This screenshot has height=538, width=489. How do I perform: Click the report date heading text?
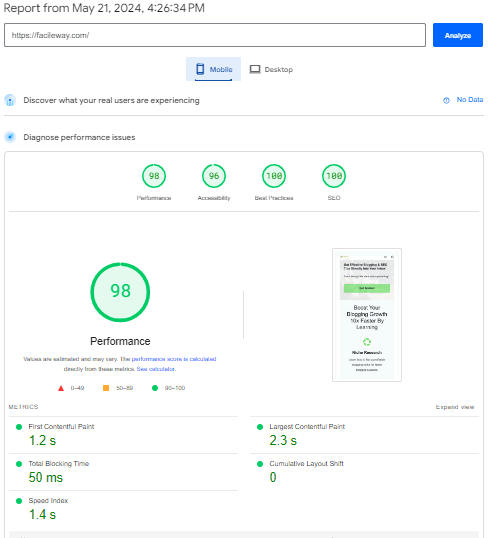click(104, 8)
